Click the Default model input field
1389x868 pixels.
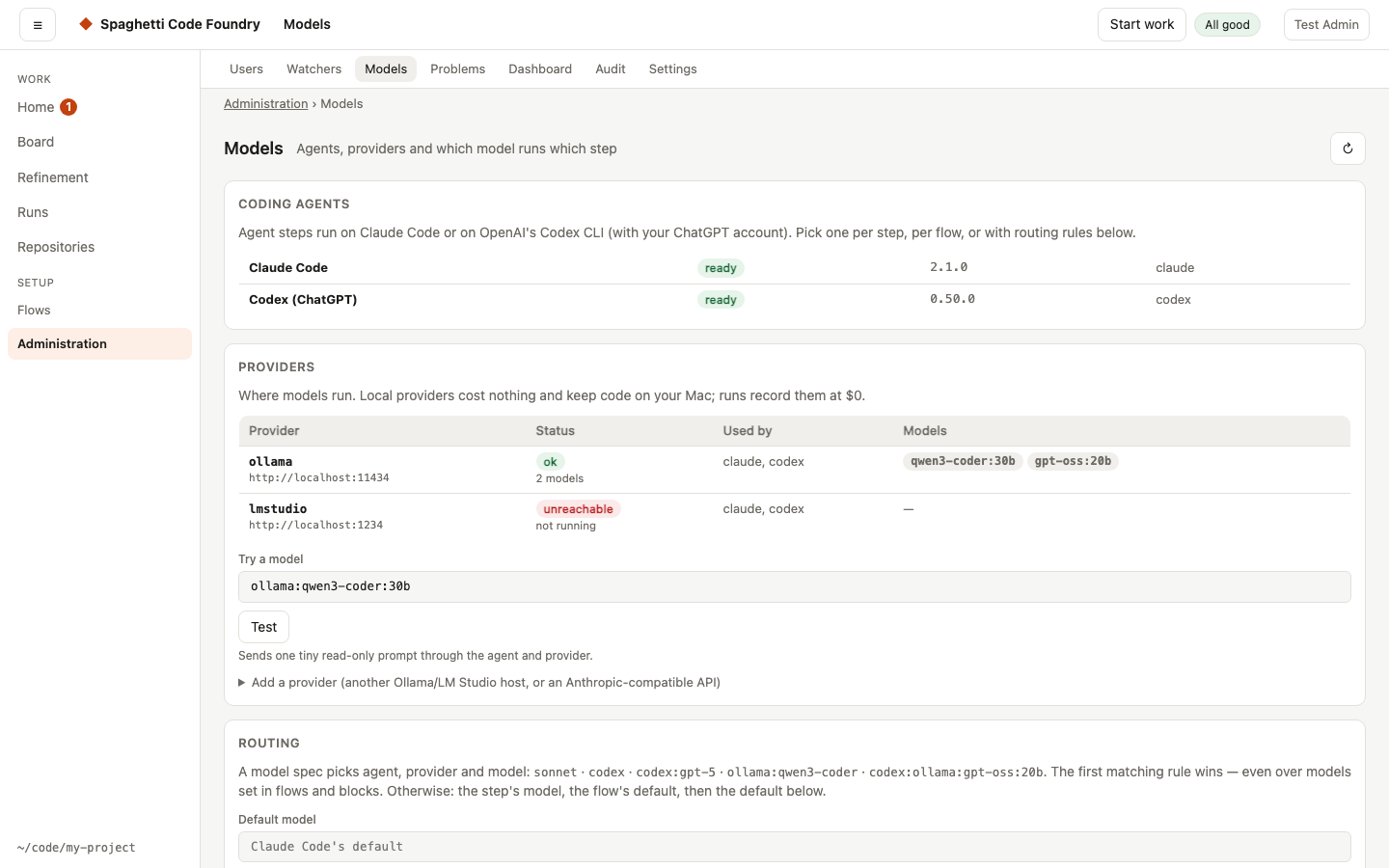pos(795,847)
